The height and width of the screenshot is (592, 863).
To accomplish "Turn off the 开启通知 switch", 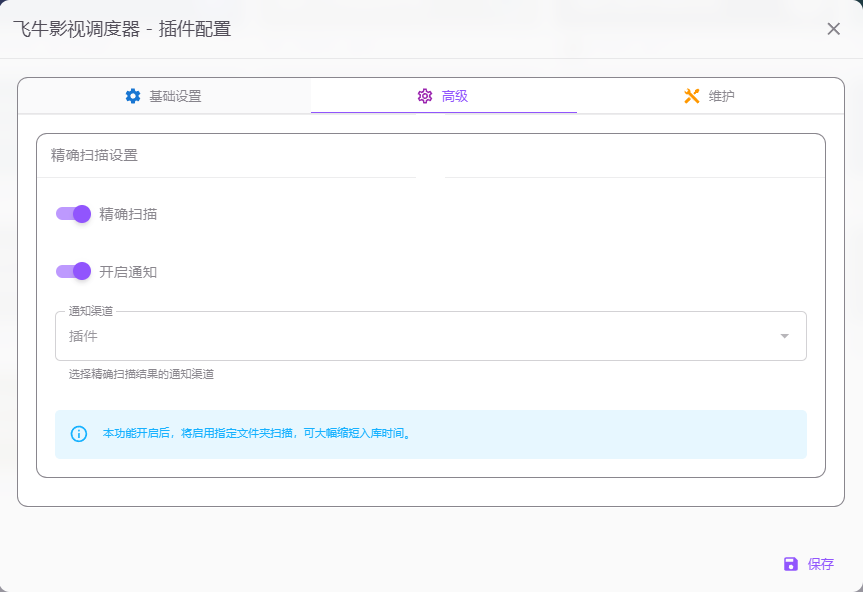I will [x=73, y=269].
